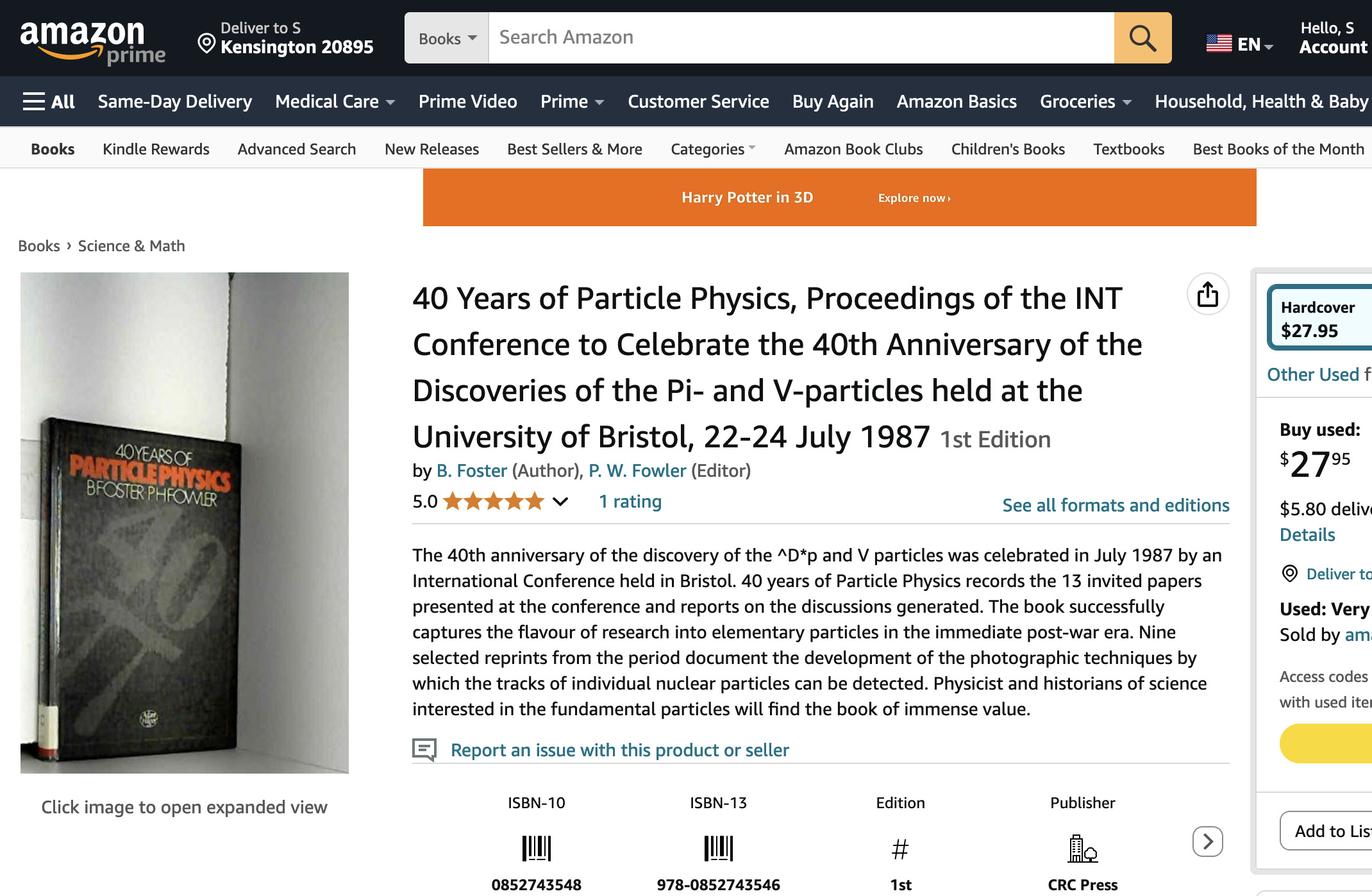This screenshot has width=1372, height=896.
Task: Expand the Groceries dropdown
Action: [x=1085, y=101]
